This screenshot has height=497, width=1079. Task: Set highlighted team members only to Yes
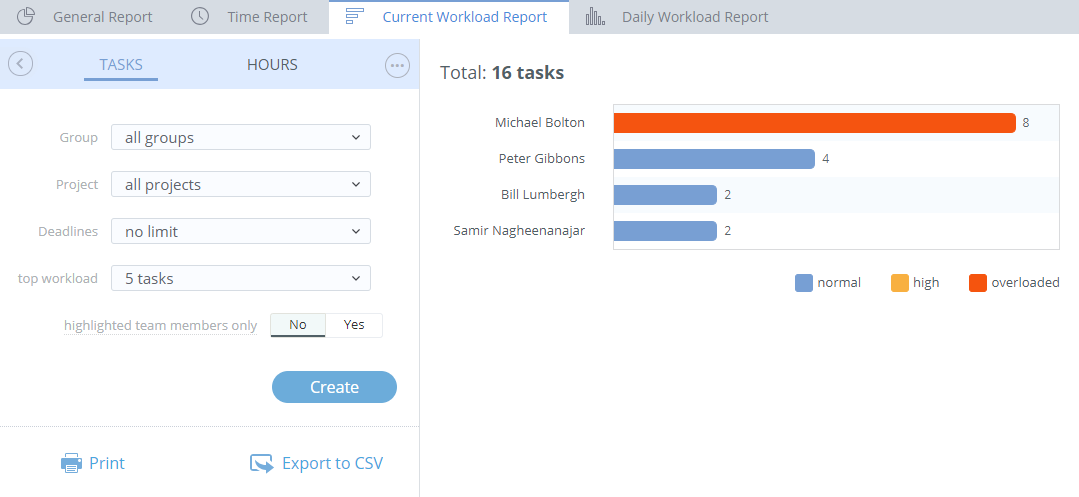pyautogui.click(x=354, y=325)
